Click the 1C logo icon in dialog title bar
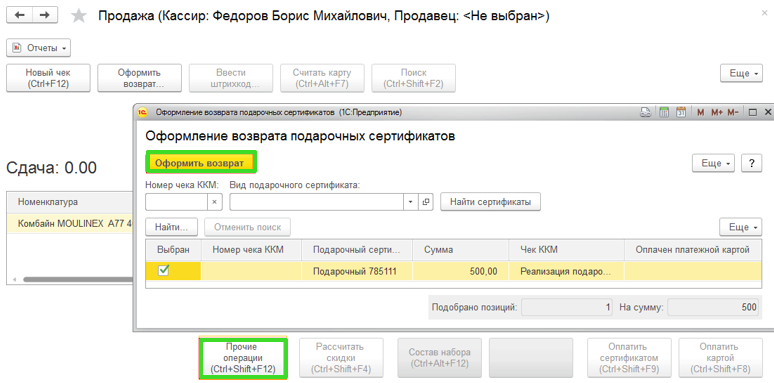The image size is (774, 383). click(143, 113)
